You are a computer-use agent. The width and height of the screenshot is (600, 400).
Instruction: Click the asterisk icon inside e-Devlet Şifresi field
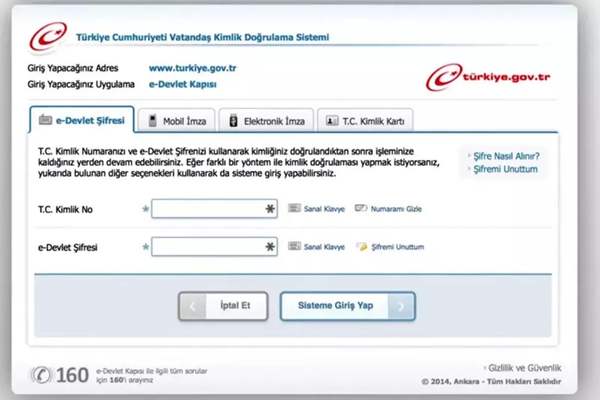270,247
